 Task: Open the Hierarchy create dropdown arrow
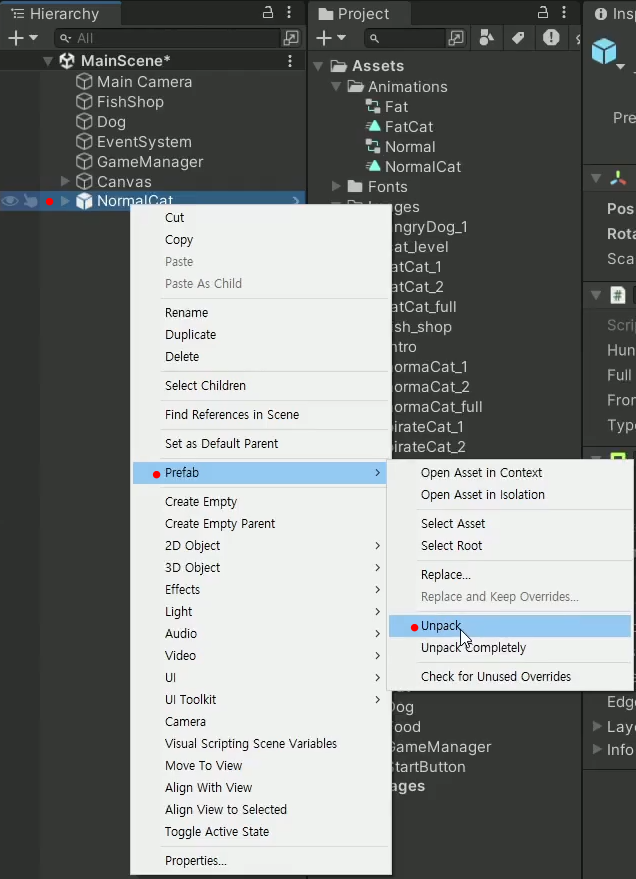[x=34, y=38]
